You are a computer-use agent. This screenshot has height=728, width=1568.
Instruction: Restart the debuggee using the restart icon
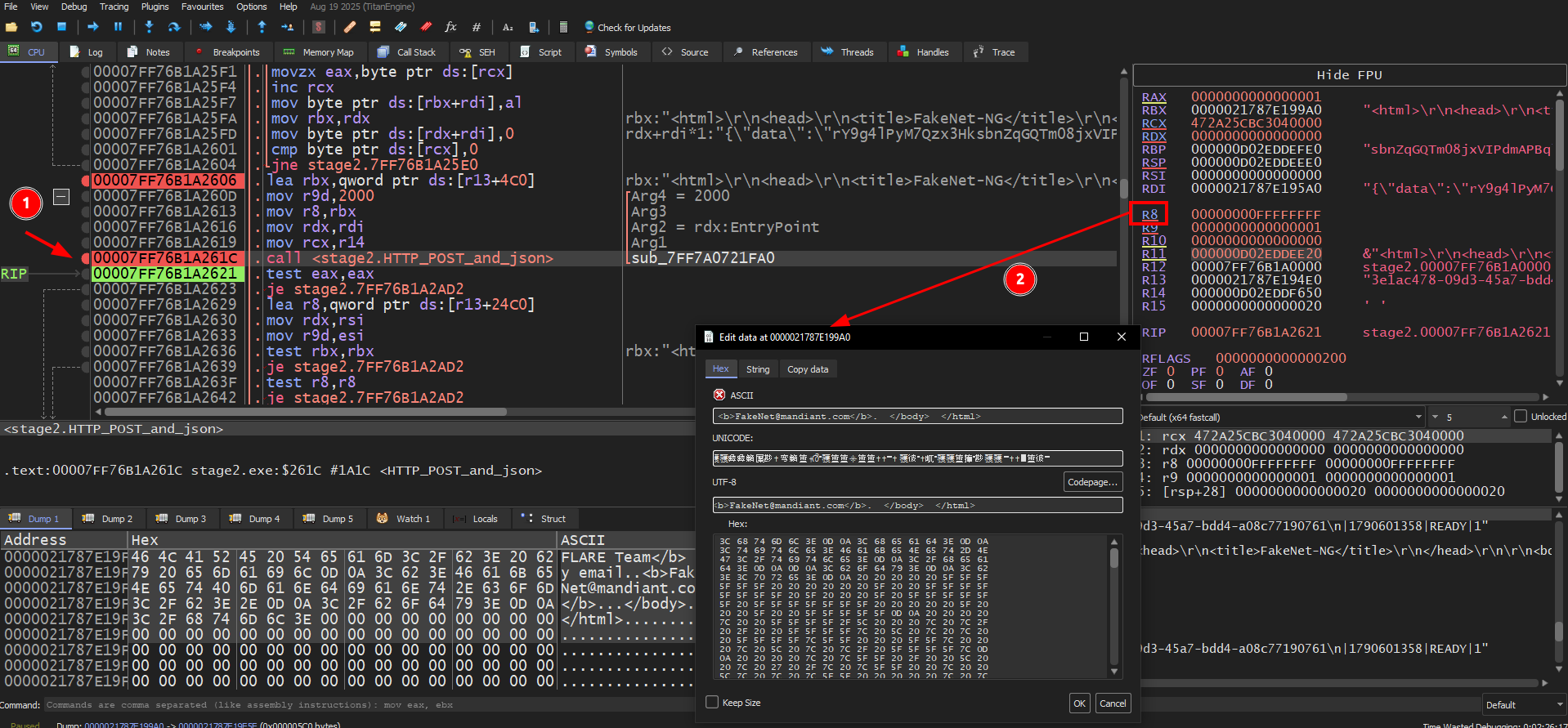tap(37, 27)
